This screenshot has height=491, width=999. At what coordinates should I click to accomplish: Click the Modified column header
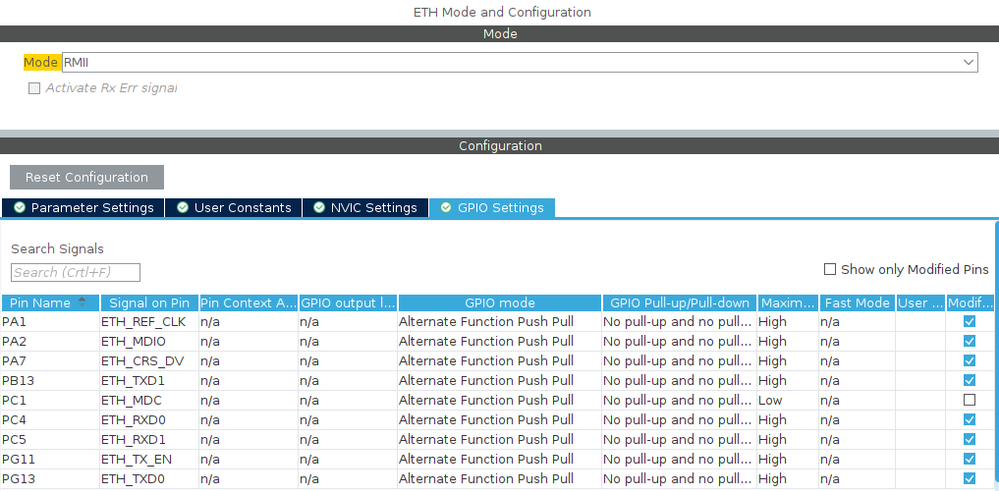970,303
